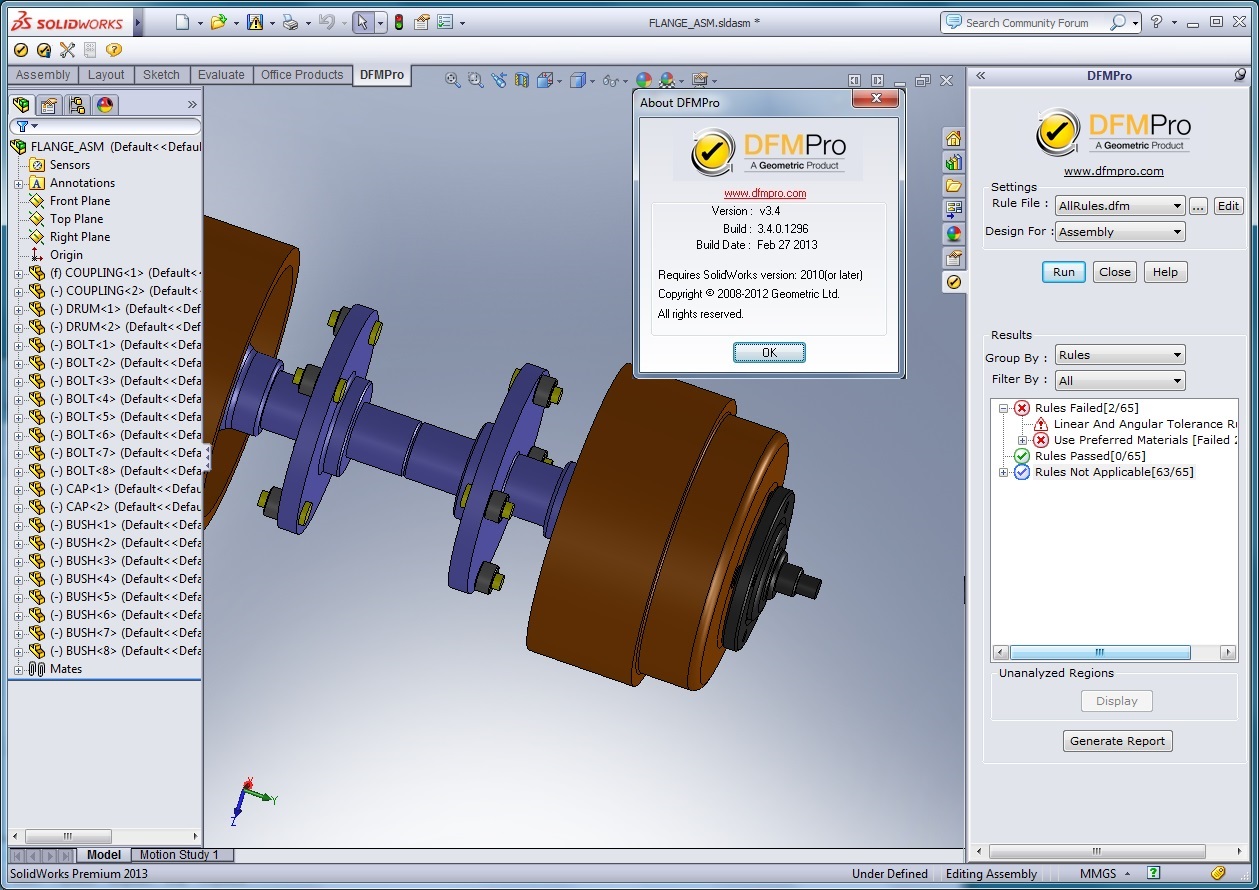Screen dimensions: 1259x890
Task: Click the Rebuild traffic light icon
Action: click(399, 22)
